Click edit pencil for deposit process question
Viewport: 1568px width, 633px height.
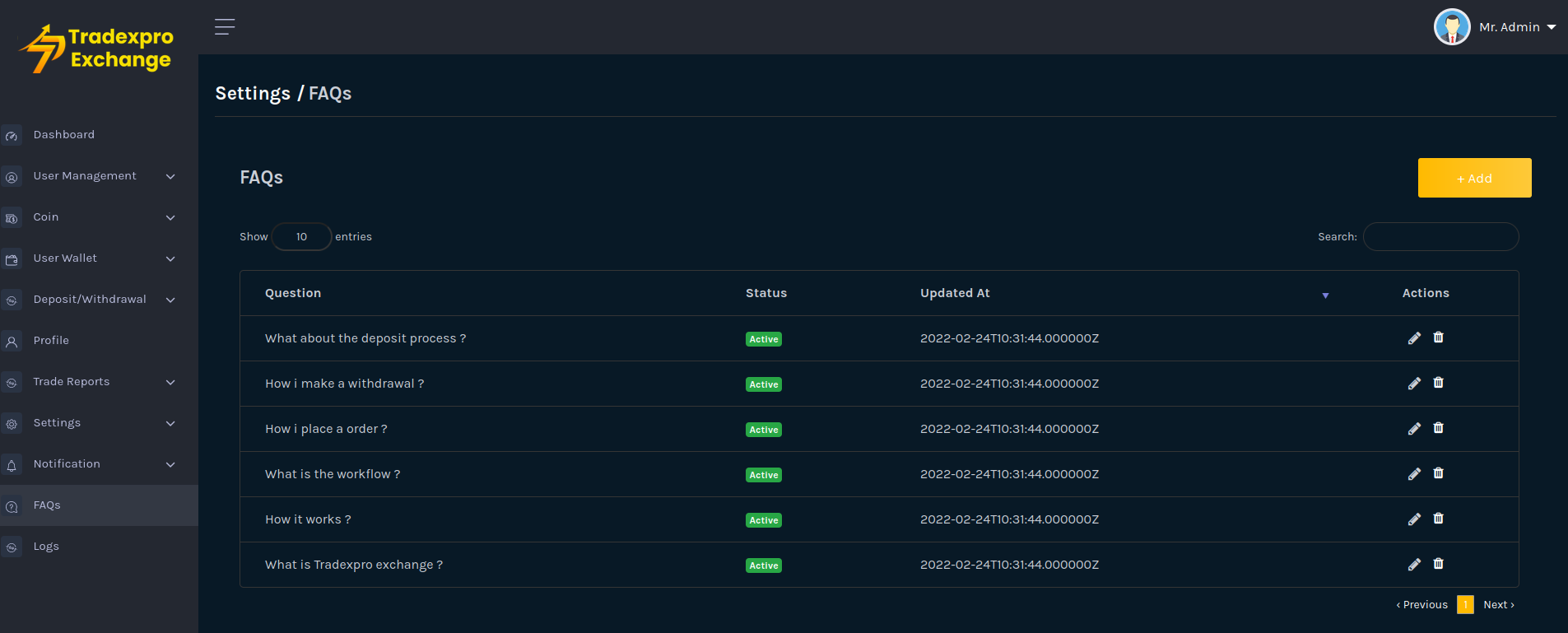coord(1414,338)
